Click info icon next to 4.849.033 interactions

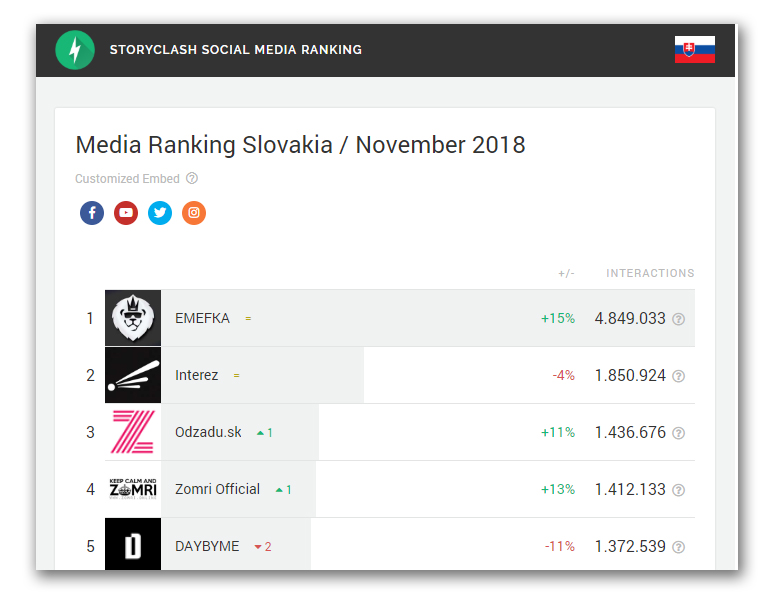pos(679,319)
